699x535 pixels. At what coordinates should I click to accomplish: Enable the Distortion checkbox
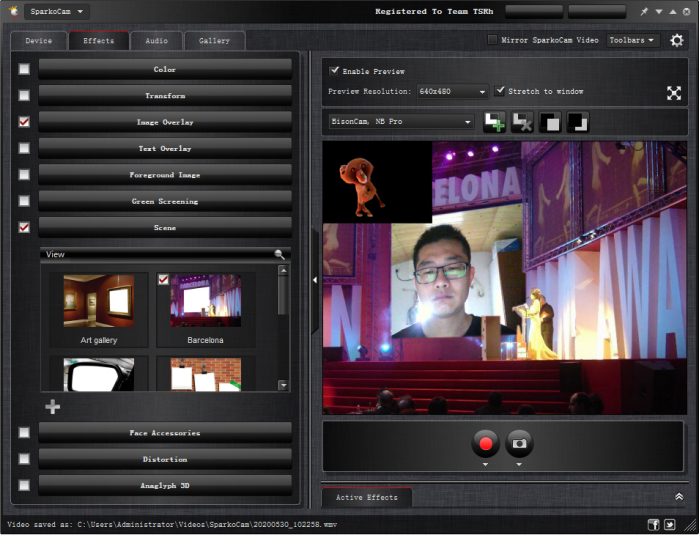(24, 459)
